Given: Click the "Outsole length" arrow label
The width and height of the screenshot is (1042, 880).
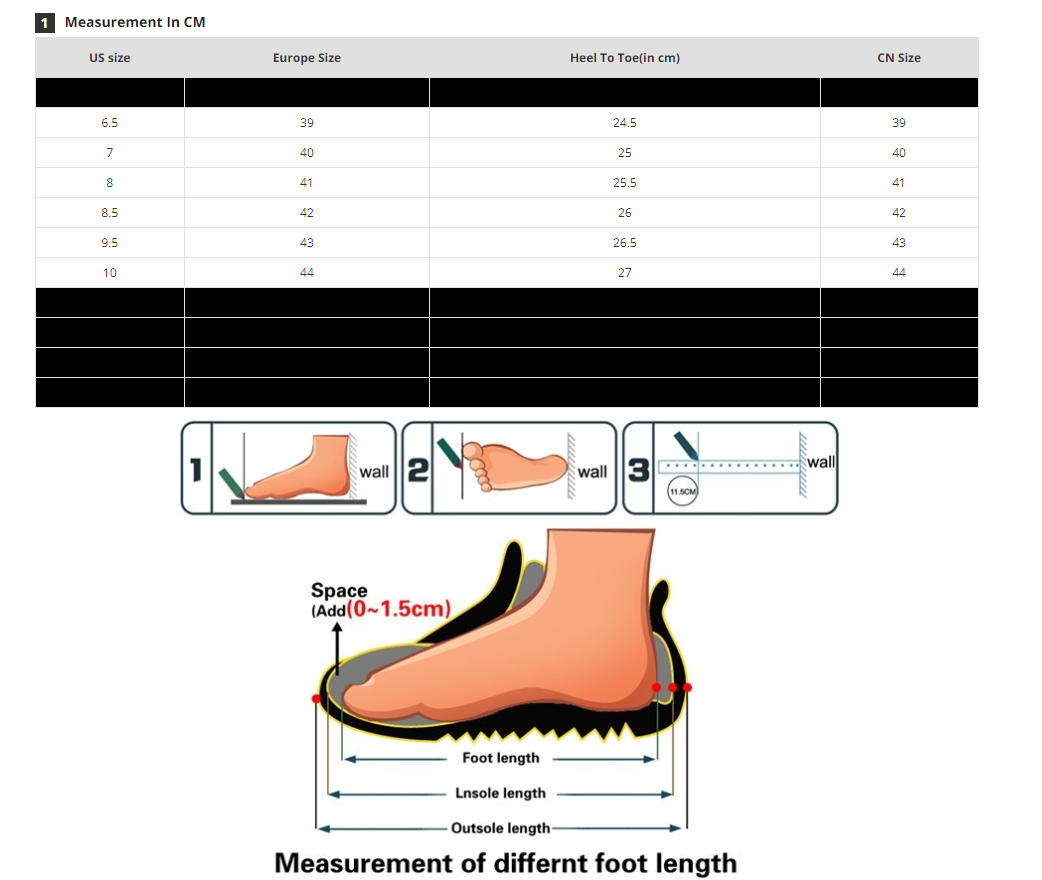Looking at the screenshot, I should click(500, 828).
